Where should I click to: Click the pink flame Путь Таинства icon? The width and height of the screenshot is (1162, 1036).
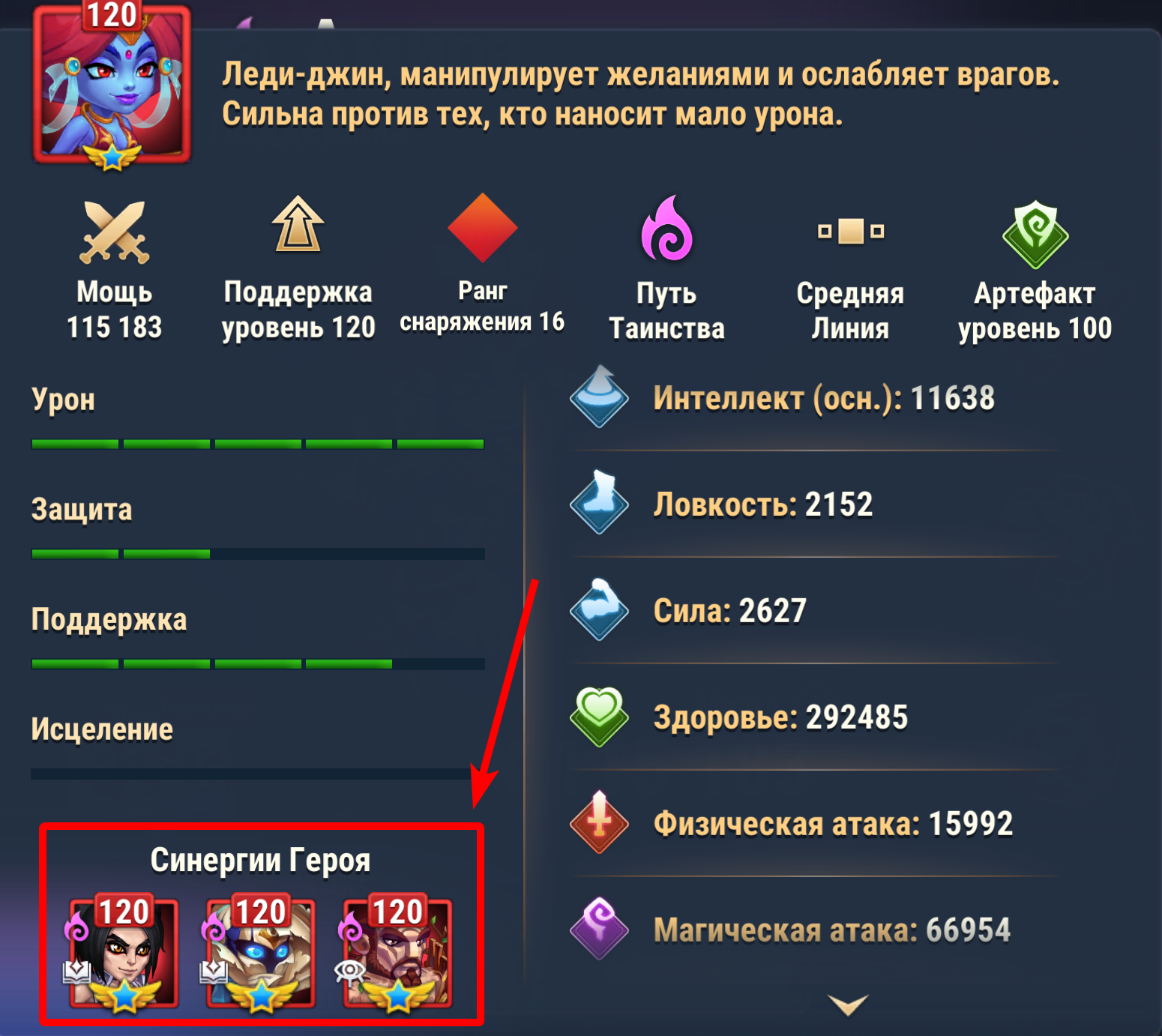click(666, 229)
